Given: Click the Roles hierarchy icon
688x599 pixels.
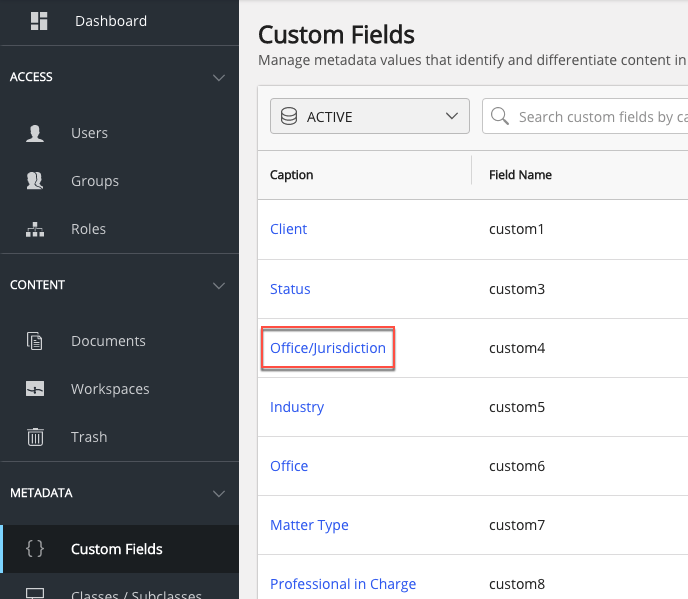Looking at the screenshot, I should click(x=35, y=229).
